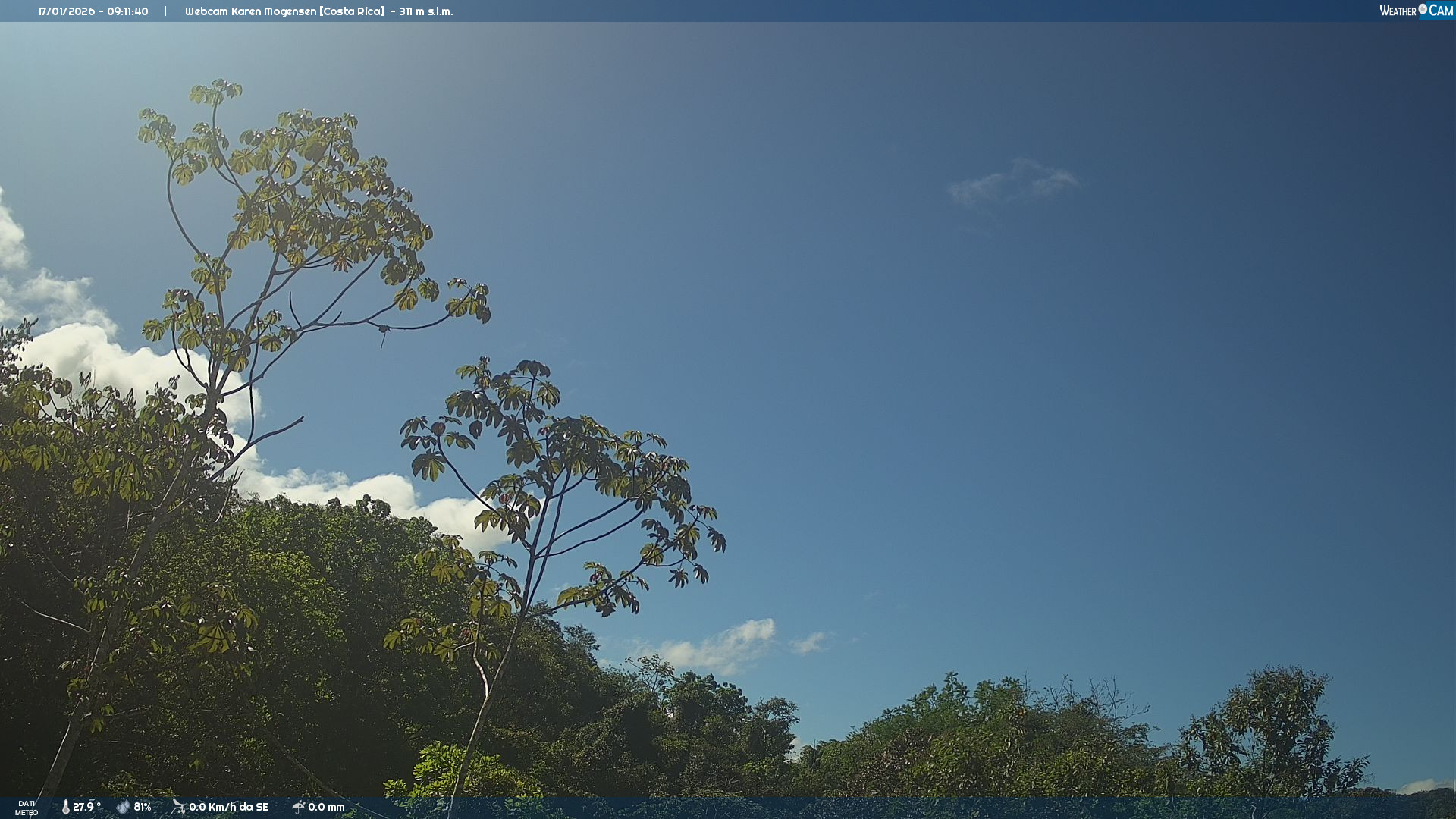The width and height of the screenshot is (1456, 819).
Task: Click the wind anemometer icon
Action: click(178, 807)
